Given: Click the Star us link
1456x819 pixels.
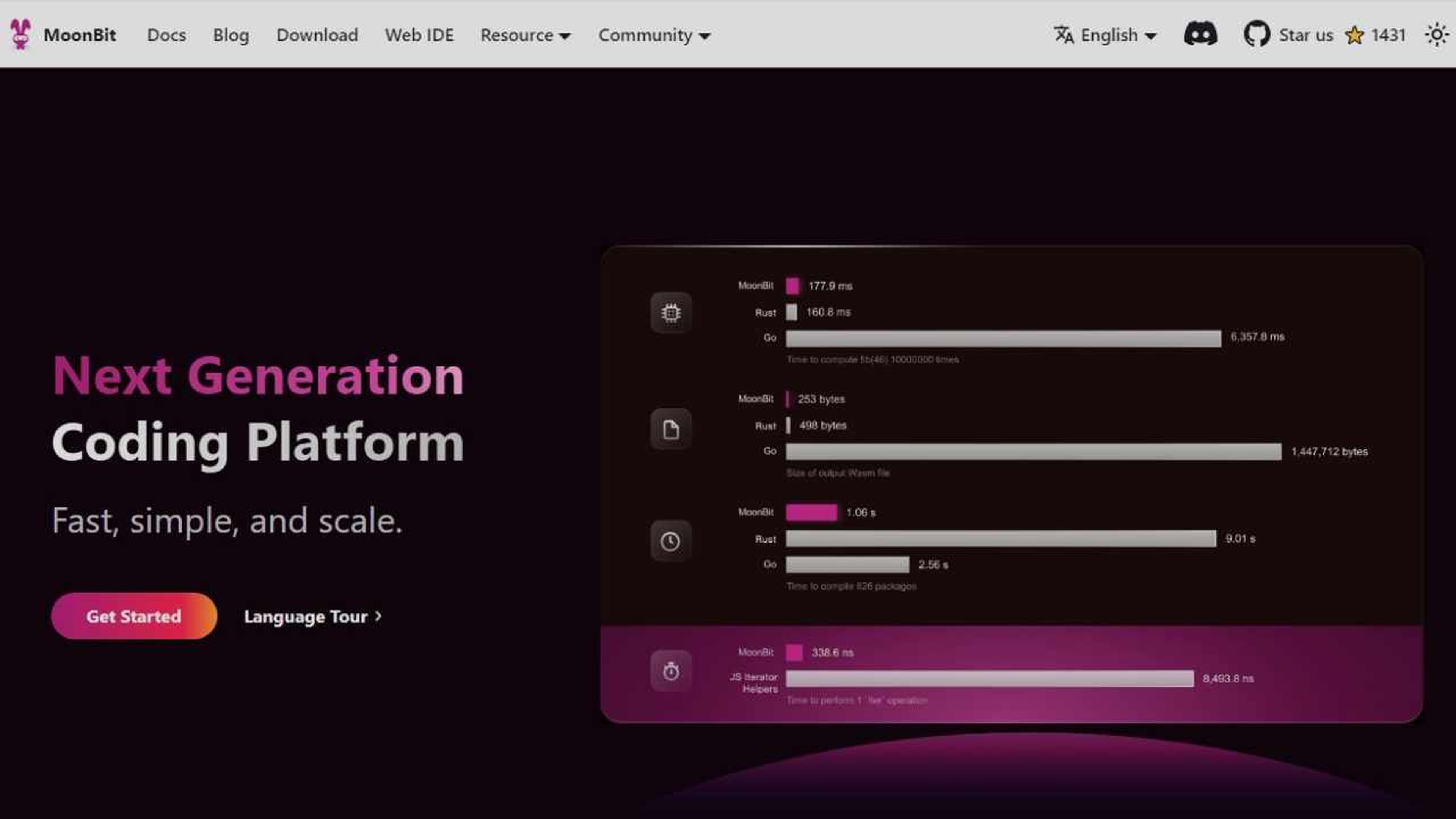Looking at the screenshot, I should point(1305,35).
